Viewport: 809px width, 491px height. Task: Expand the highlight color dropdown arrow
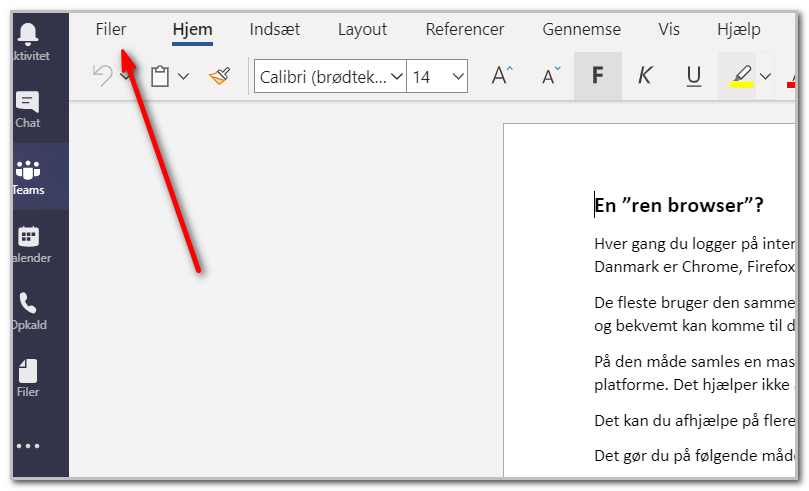coord(766,76)
